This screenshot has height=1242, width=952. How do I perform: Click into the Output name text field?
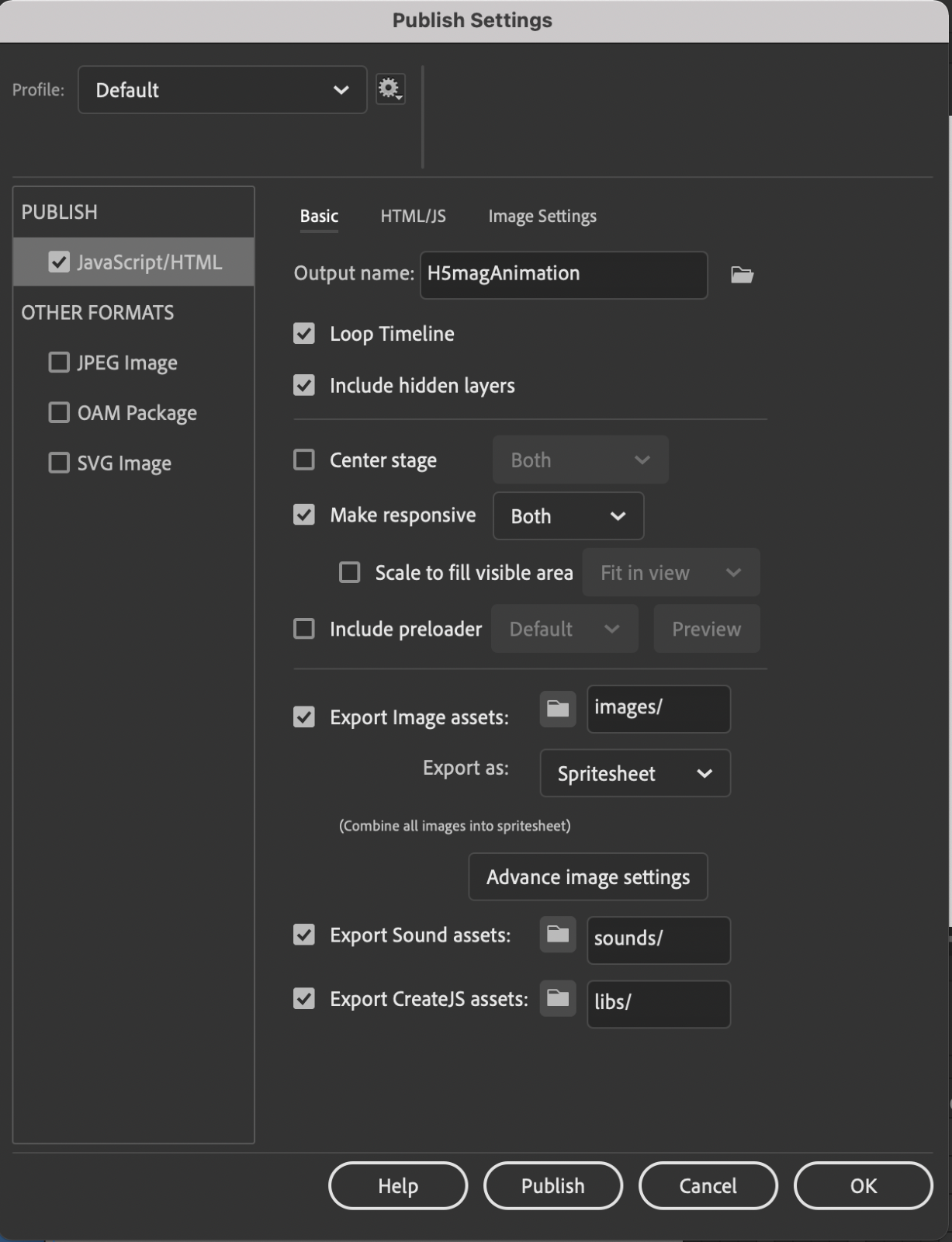(x=563, y=275)
